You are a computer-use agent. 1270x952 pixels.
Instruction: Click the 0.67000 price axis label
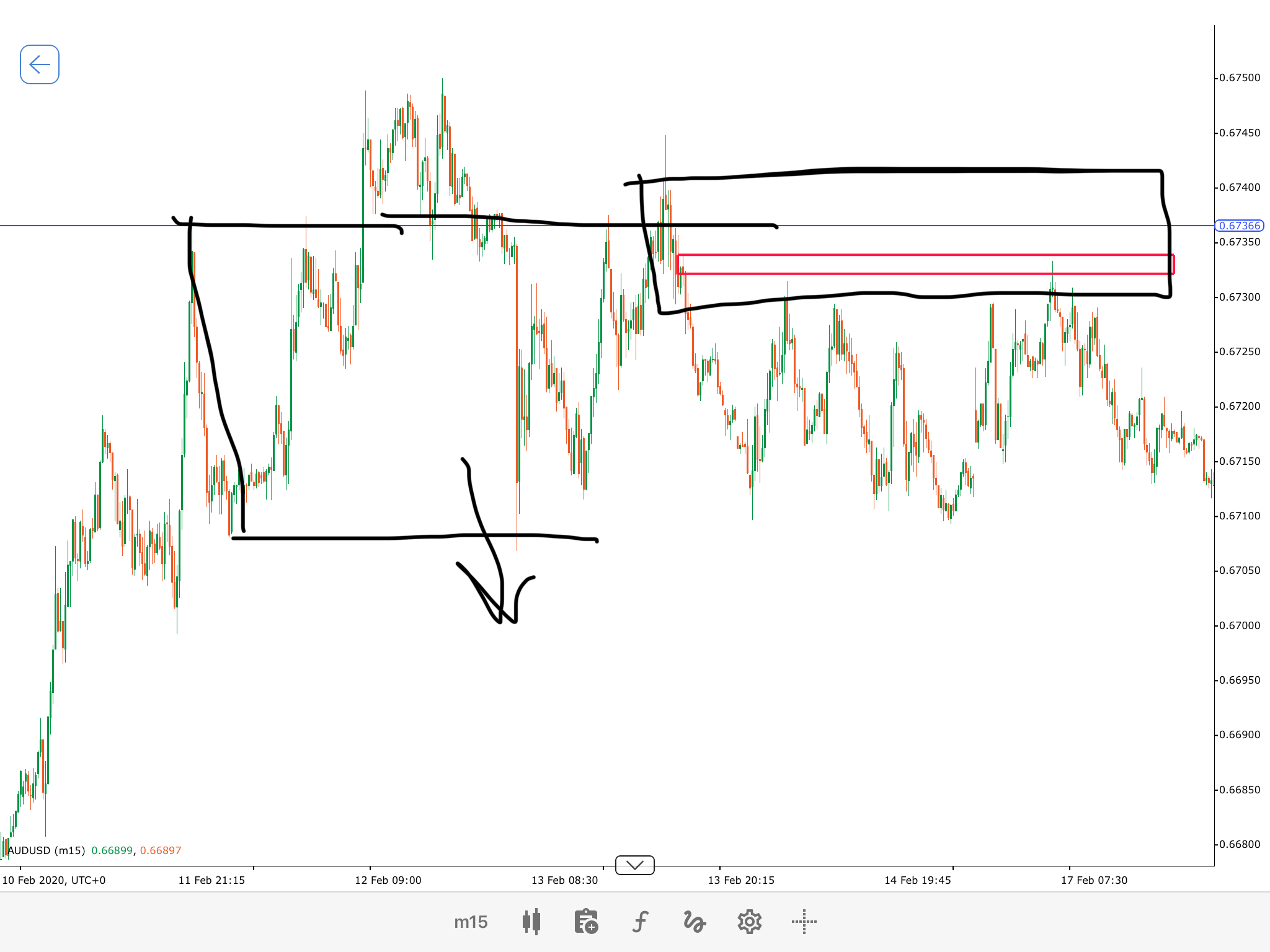[x=1240, y=625]
